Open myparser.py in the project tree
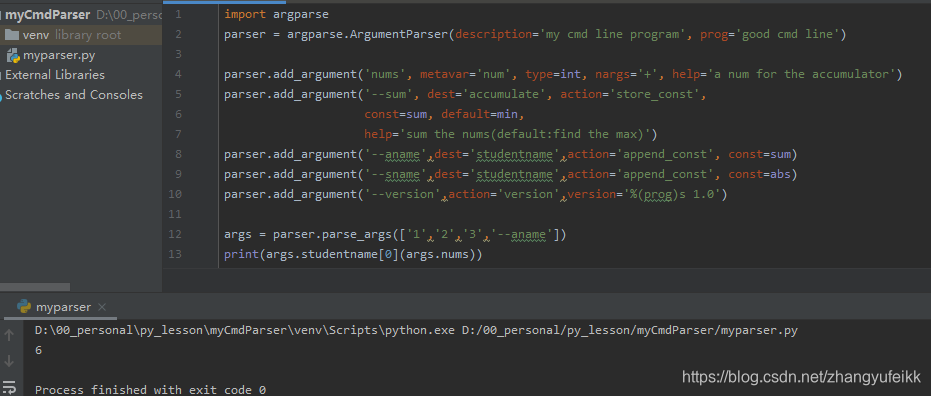Viewport: 931px width, 396px height. coord(59,55)
